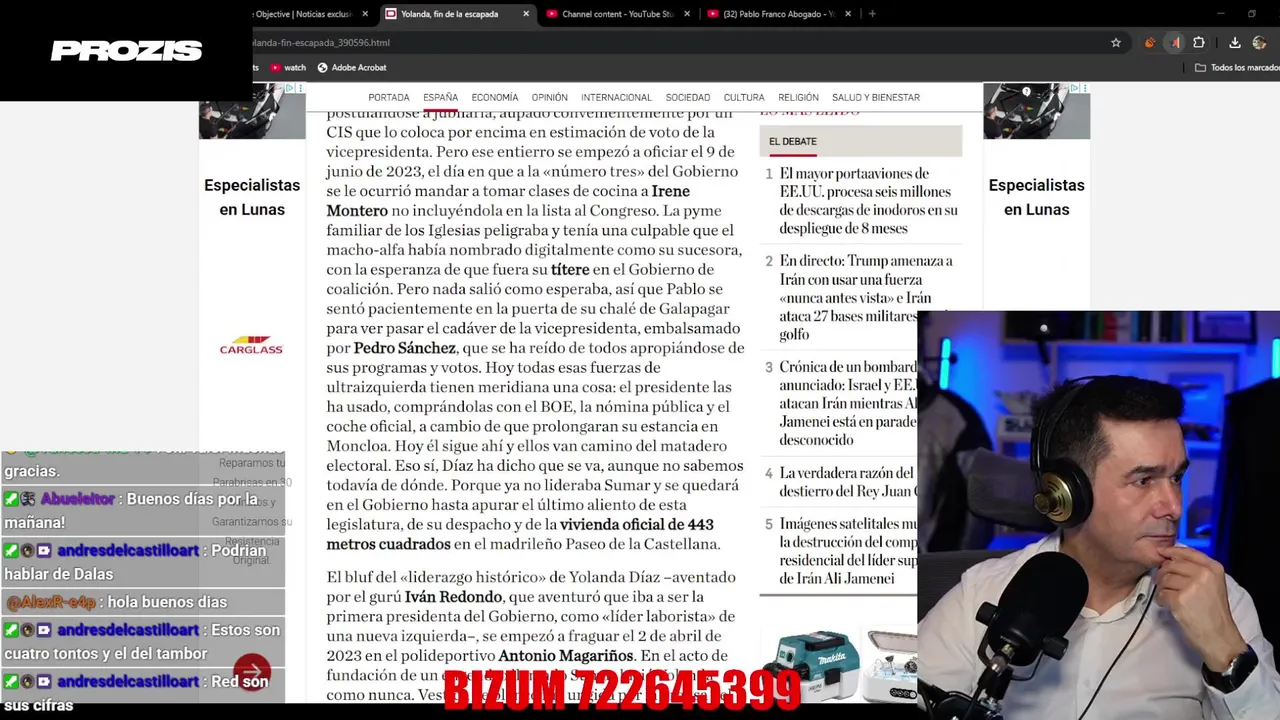Click the orange extension icon in toolbar

(x=1150, y=43)
